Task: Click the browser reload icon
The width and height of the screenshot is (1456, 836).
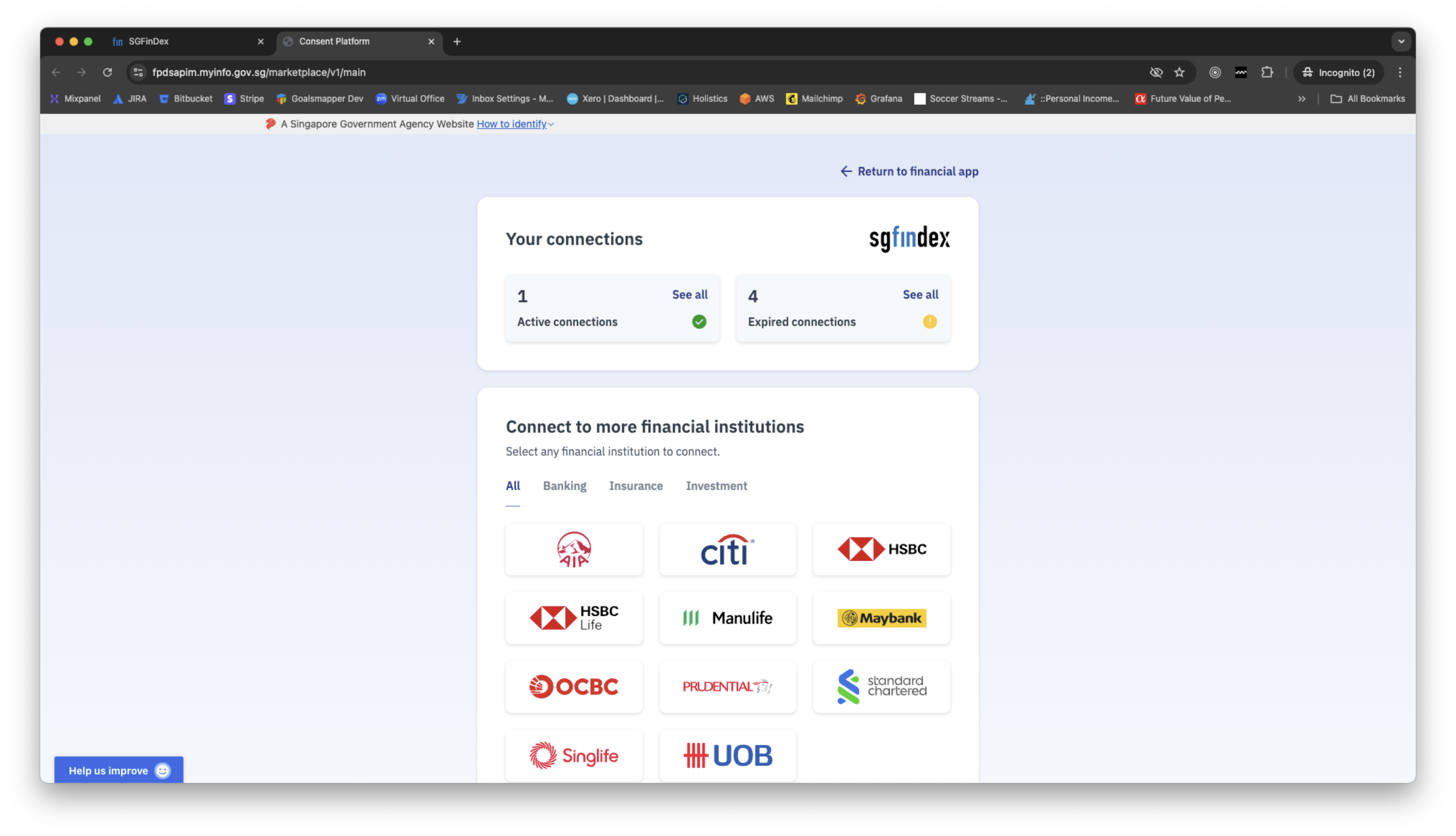Action: (107, 72)
